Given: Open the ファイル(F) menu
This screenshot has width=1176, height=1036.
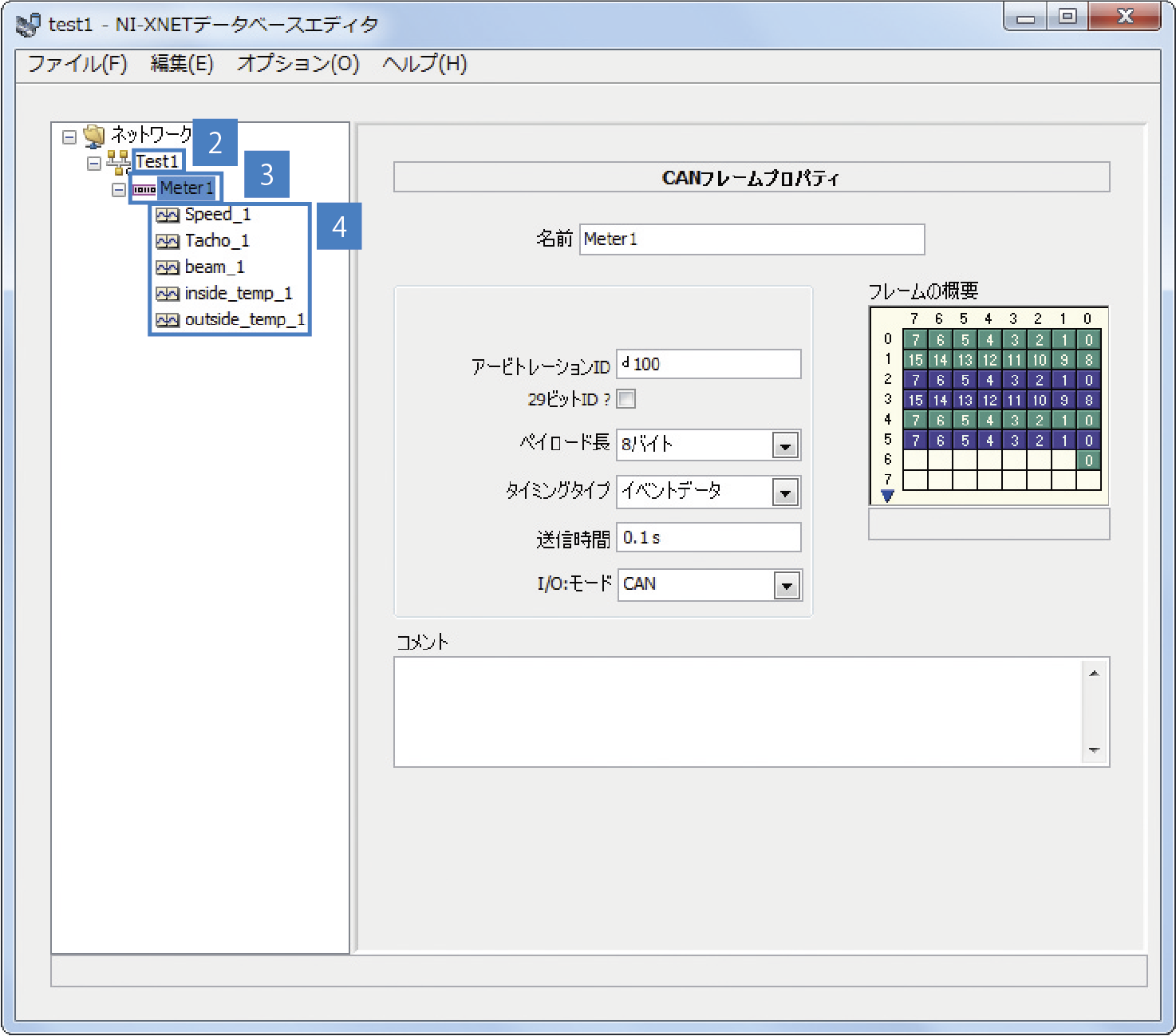Looking at the screenshot, I should point(77,64).
